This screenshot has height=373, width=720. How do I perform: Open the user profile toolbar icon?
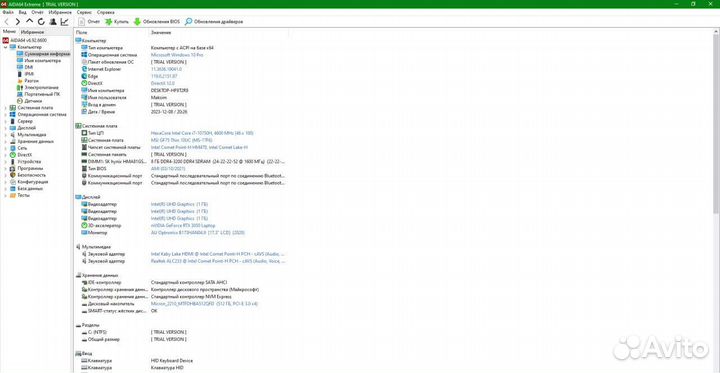pos(53,22)
